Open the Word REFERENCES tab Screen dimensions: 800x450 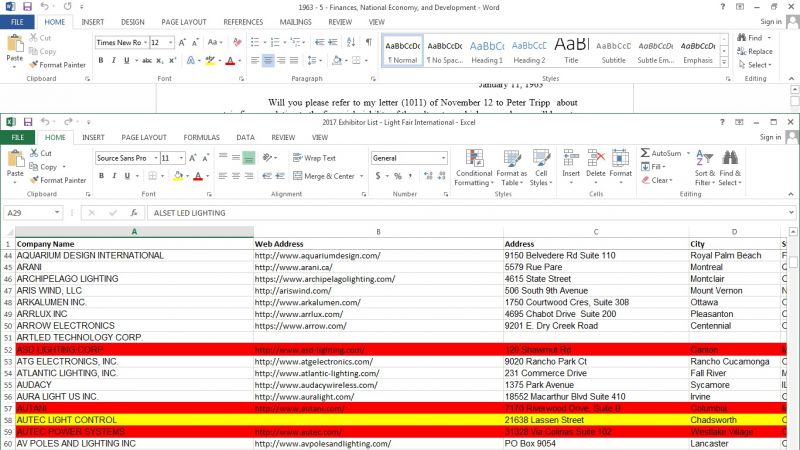pyautogui.click(x=243, y=22)
